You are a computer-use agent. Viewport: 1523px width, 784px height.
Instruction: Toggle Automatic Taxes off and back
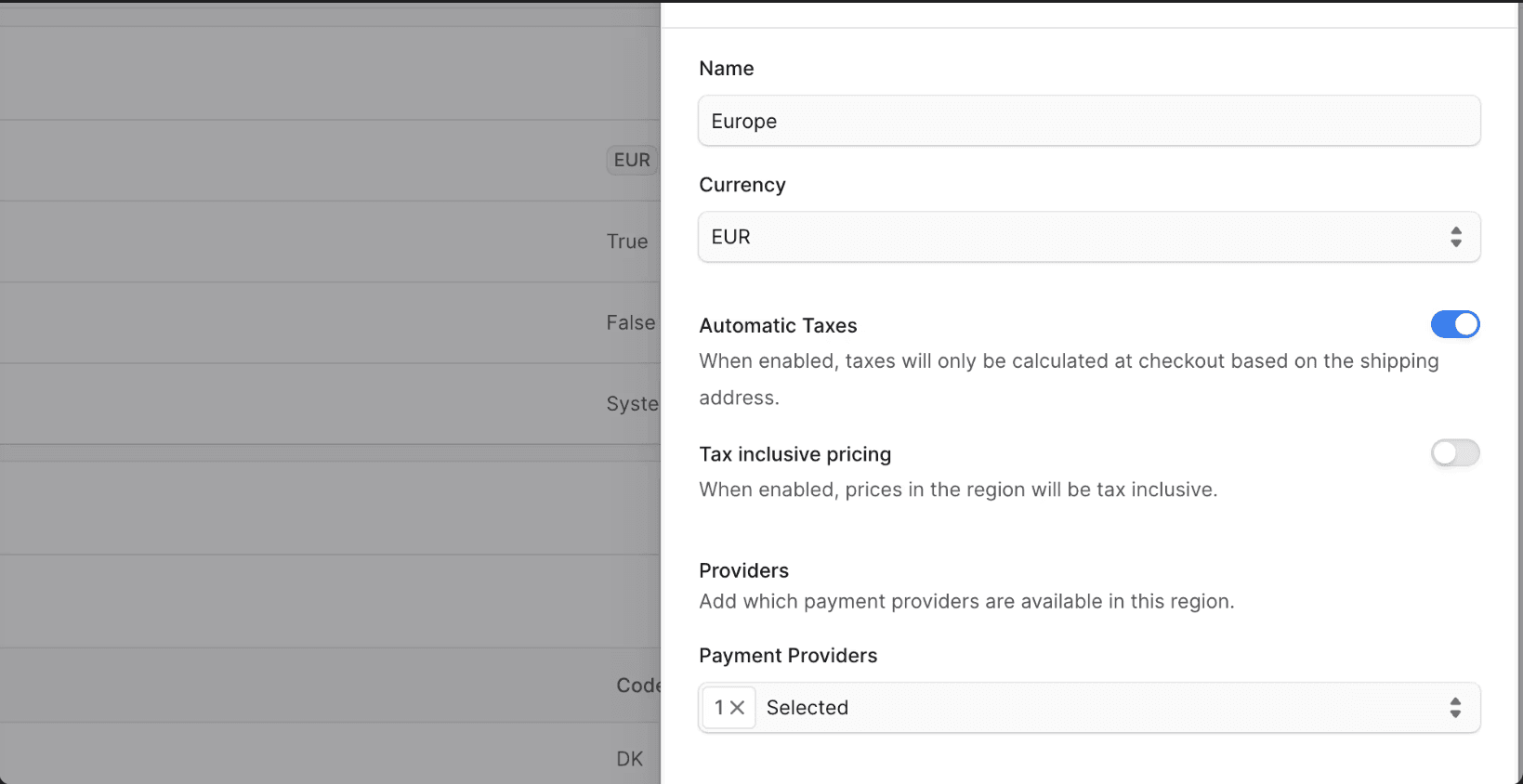(1454, 324)
